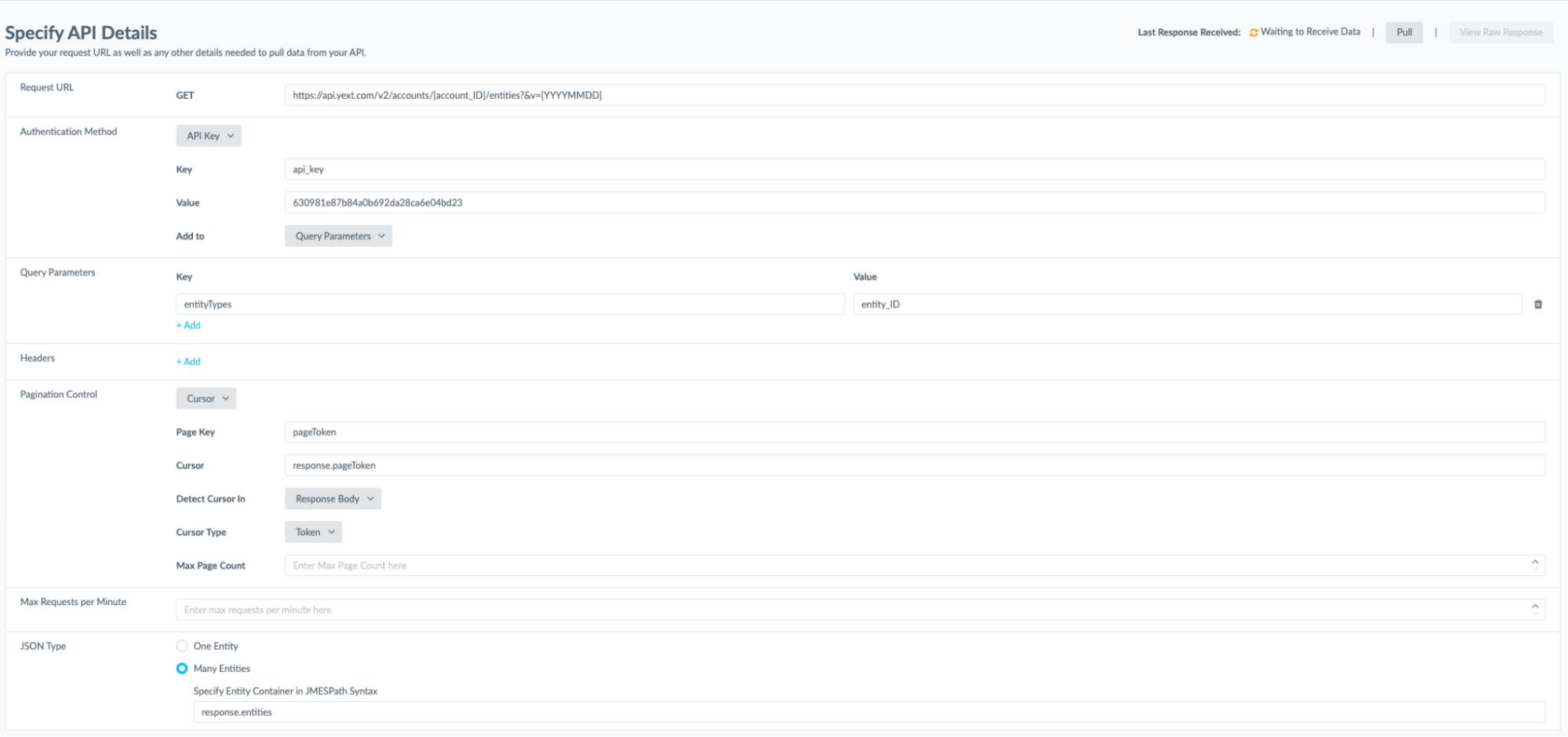Viewport: 1568px width, 737px height.
Task: Select the Many Entities radio option
Action: click(182, 669)
